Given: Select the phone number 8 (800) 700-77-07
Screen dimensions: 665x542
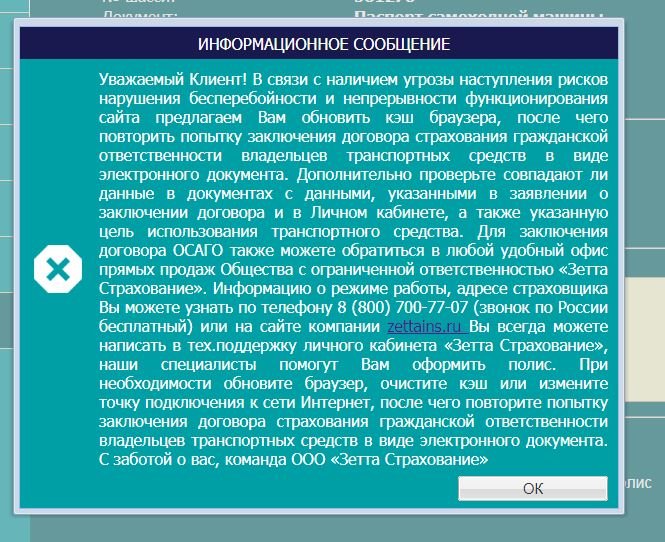Looking at the screenshot, I should point(402,307).
